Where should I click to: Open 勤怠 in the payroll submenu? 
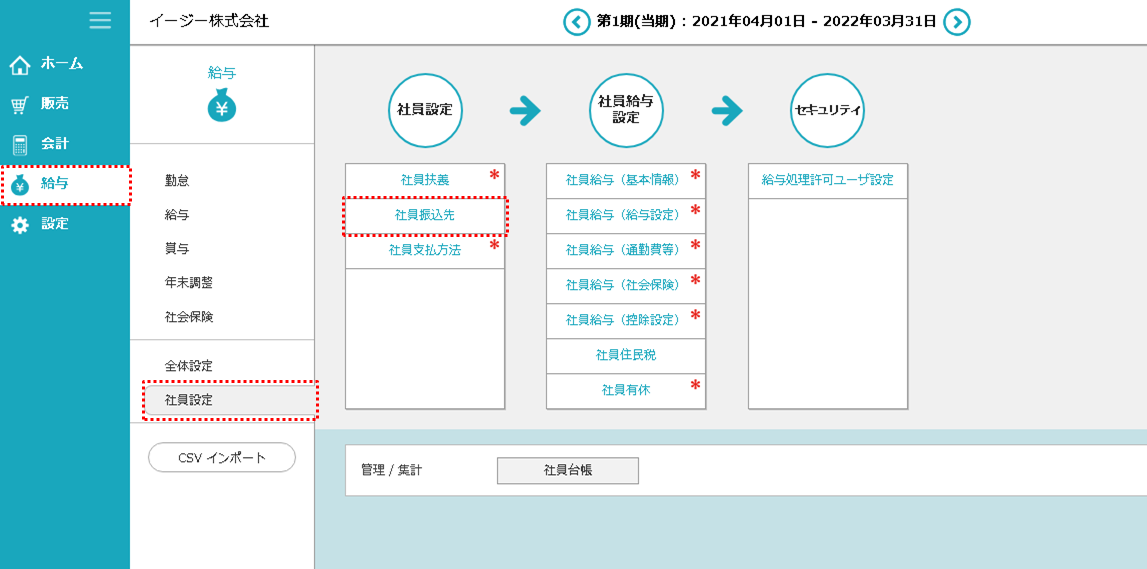[177, 181]
